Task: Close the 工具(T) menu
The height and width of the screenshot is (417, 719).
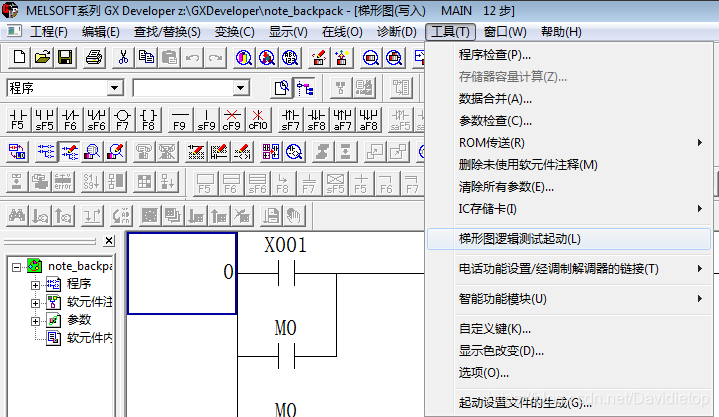Action: (450, 32)
